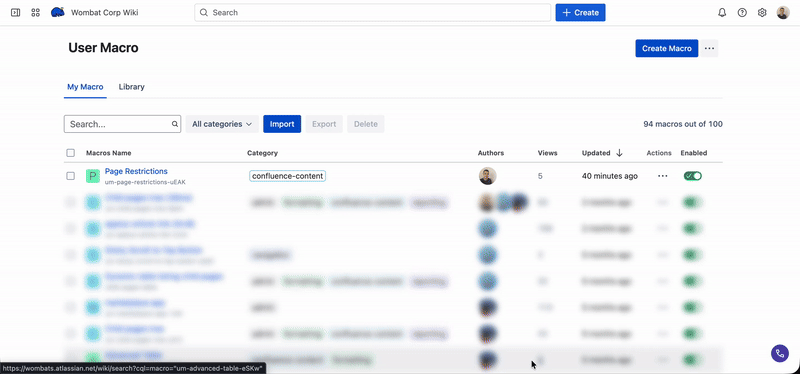Focus the macro Search... input
Viewport: 800px width, 374px height.
pos(122,124)
